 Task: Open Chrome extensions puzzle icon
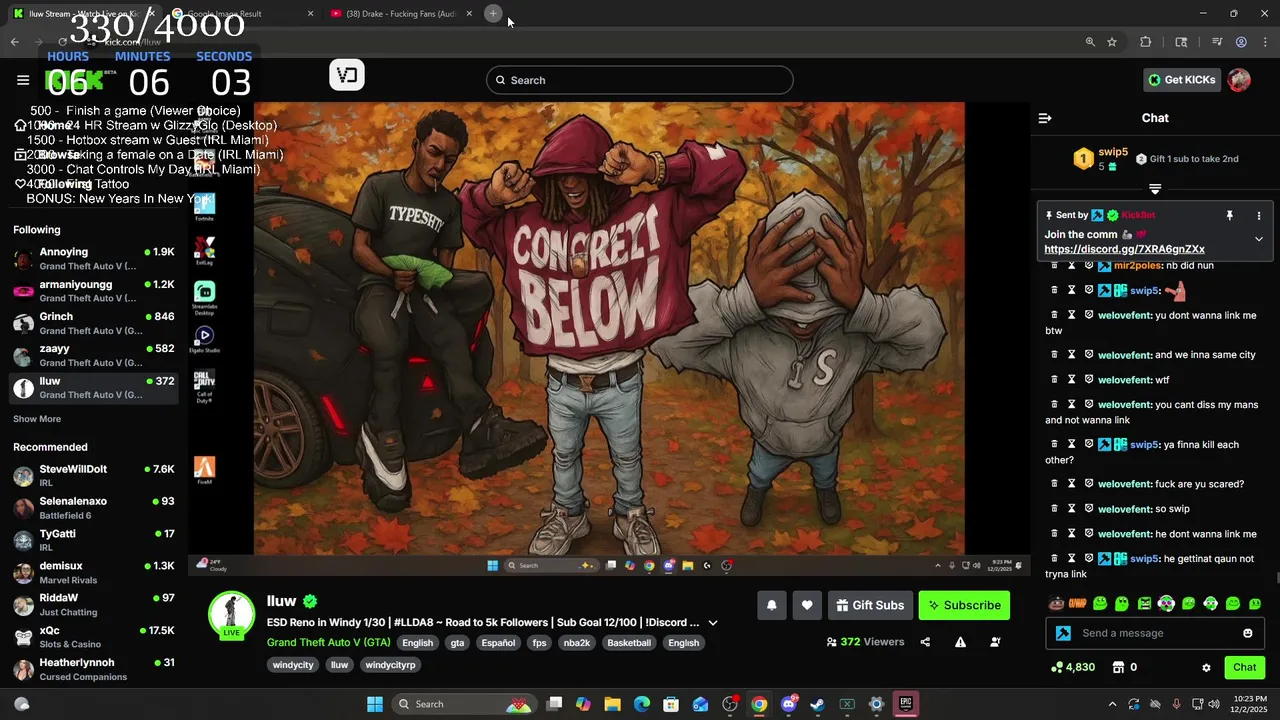click(x=1145, y=42)
